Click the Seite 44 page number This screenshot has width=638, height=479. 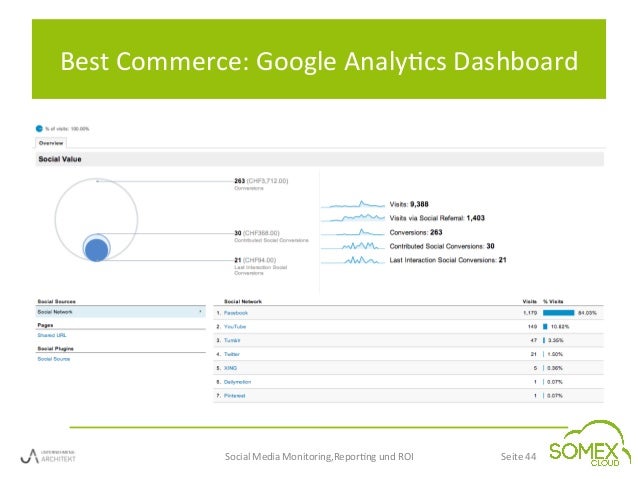click(x=518, y=457)
